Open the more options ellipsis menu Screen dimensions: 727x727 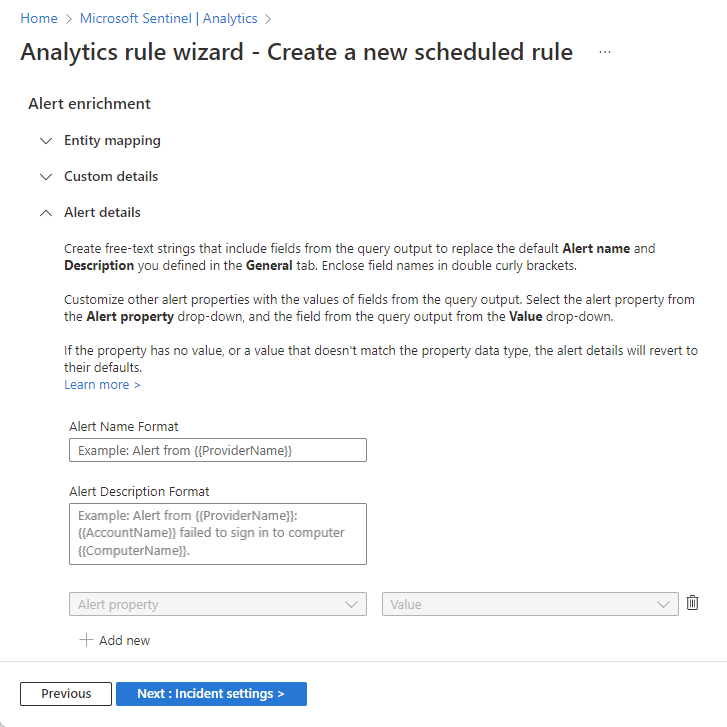click(x=605, y=52)
